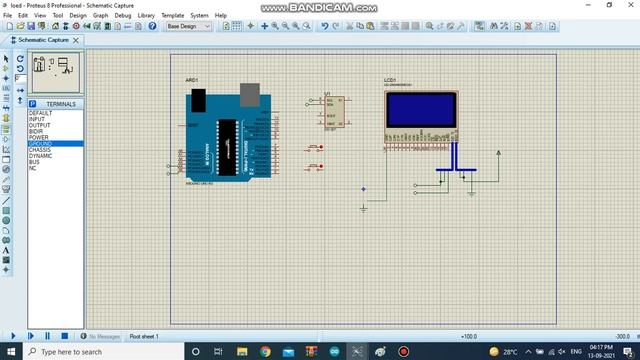Click the Pan/center view blue cross icon
Image resolution: width=640 pixels, height=360 pixels.
click(x=264, y=26)
